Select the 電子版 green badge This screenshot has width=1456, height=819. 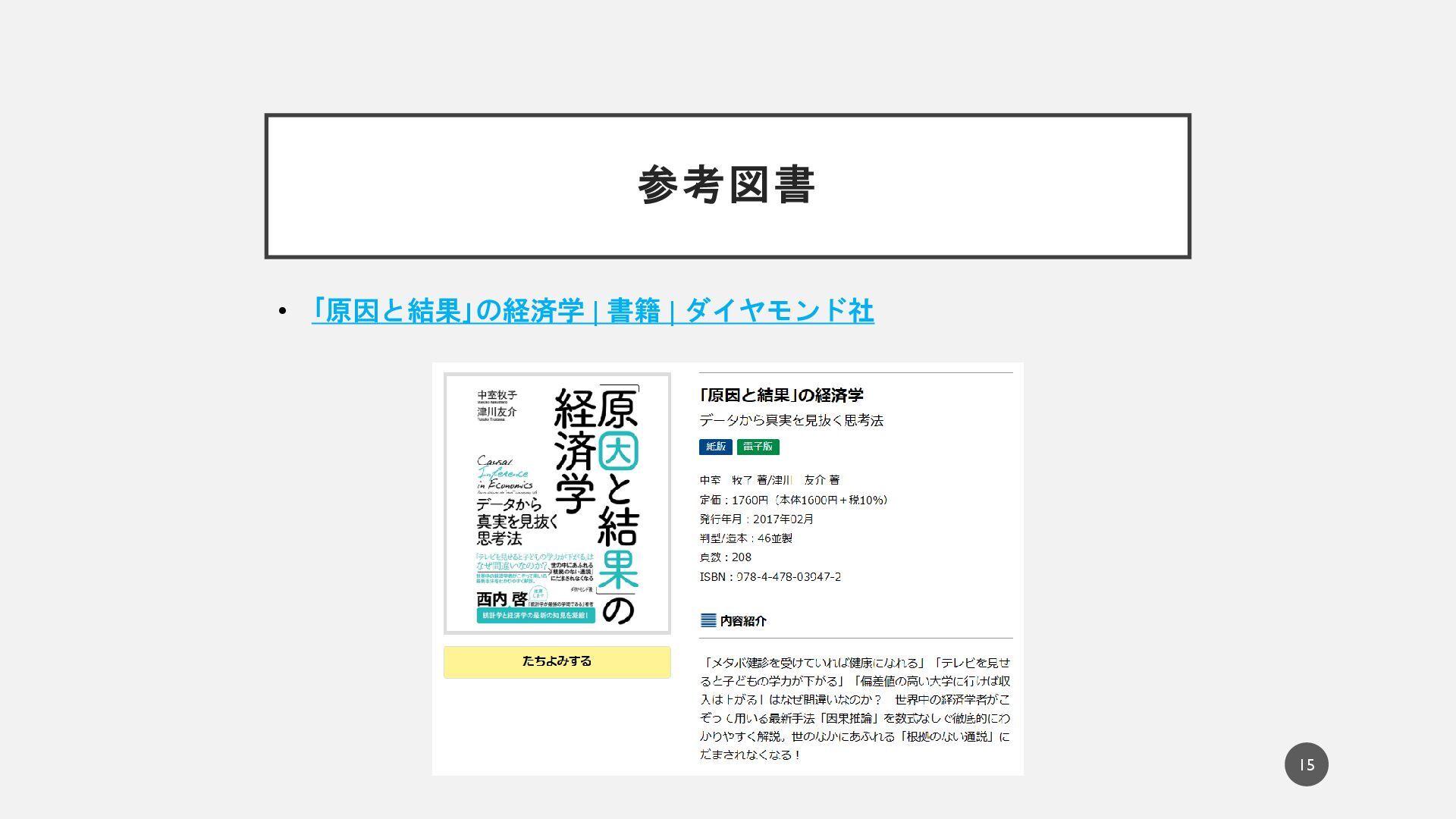coord(758,447)
